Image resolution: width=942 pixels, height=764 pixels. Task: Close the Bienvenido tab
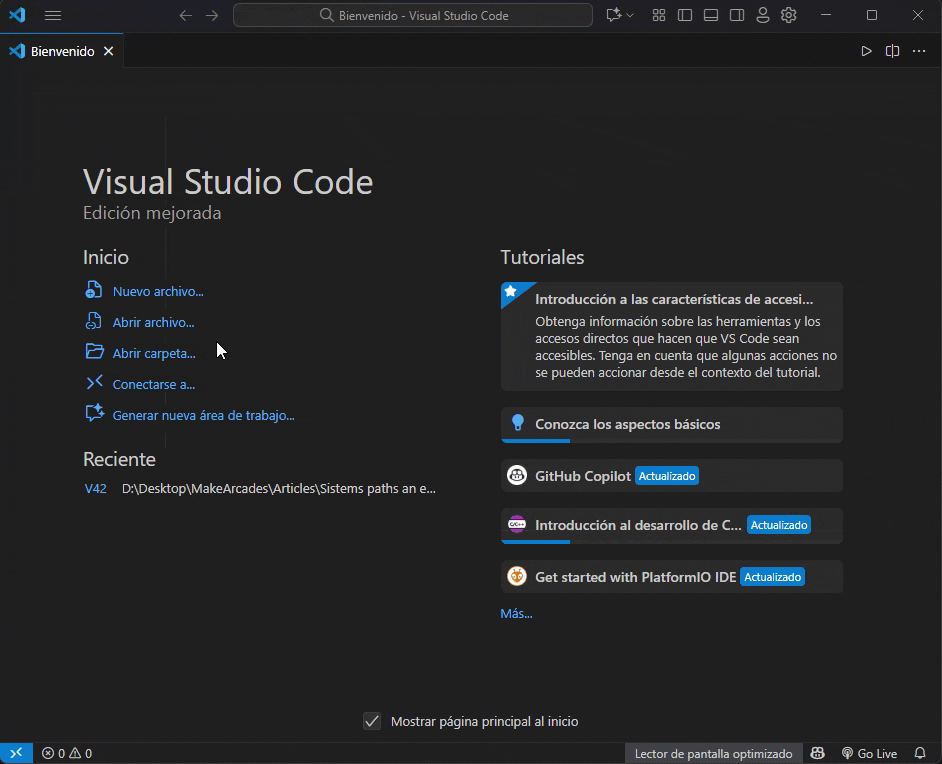click(x=109, y=51)
